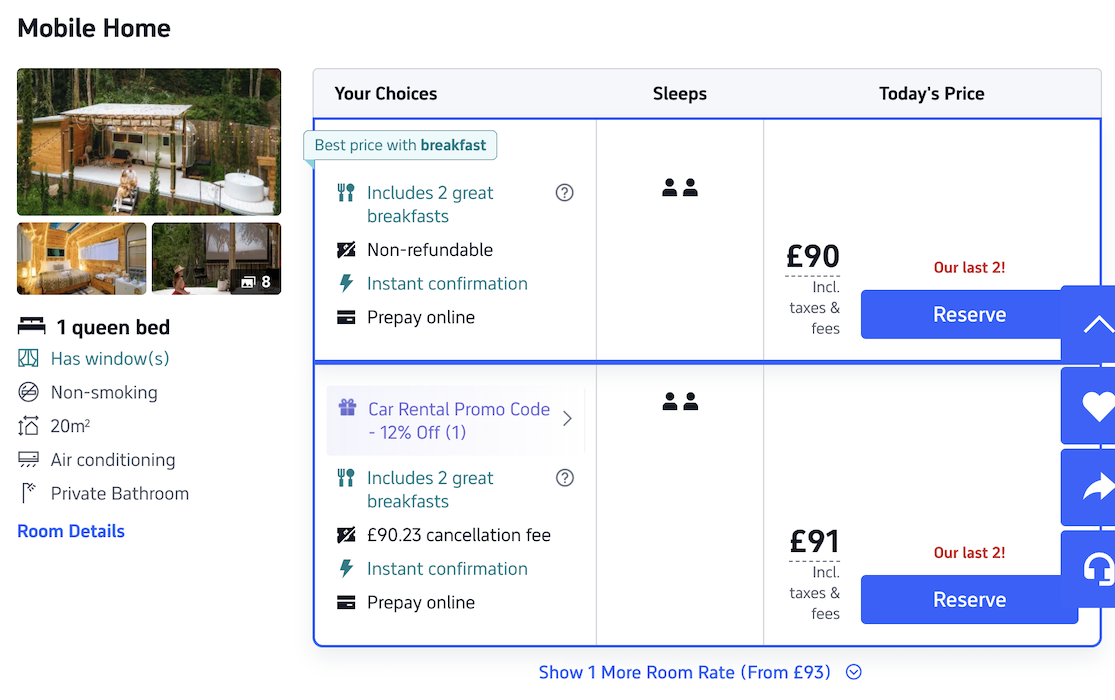Viewport: 1115px width, 700px height.
Task: Click the main Mobile Home exterior photo
Action: point(148,141)
